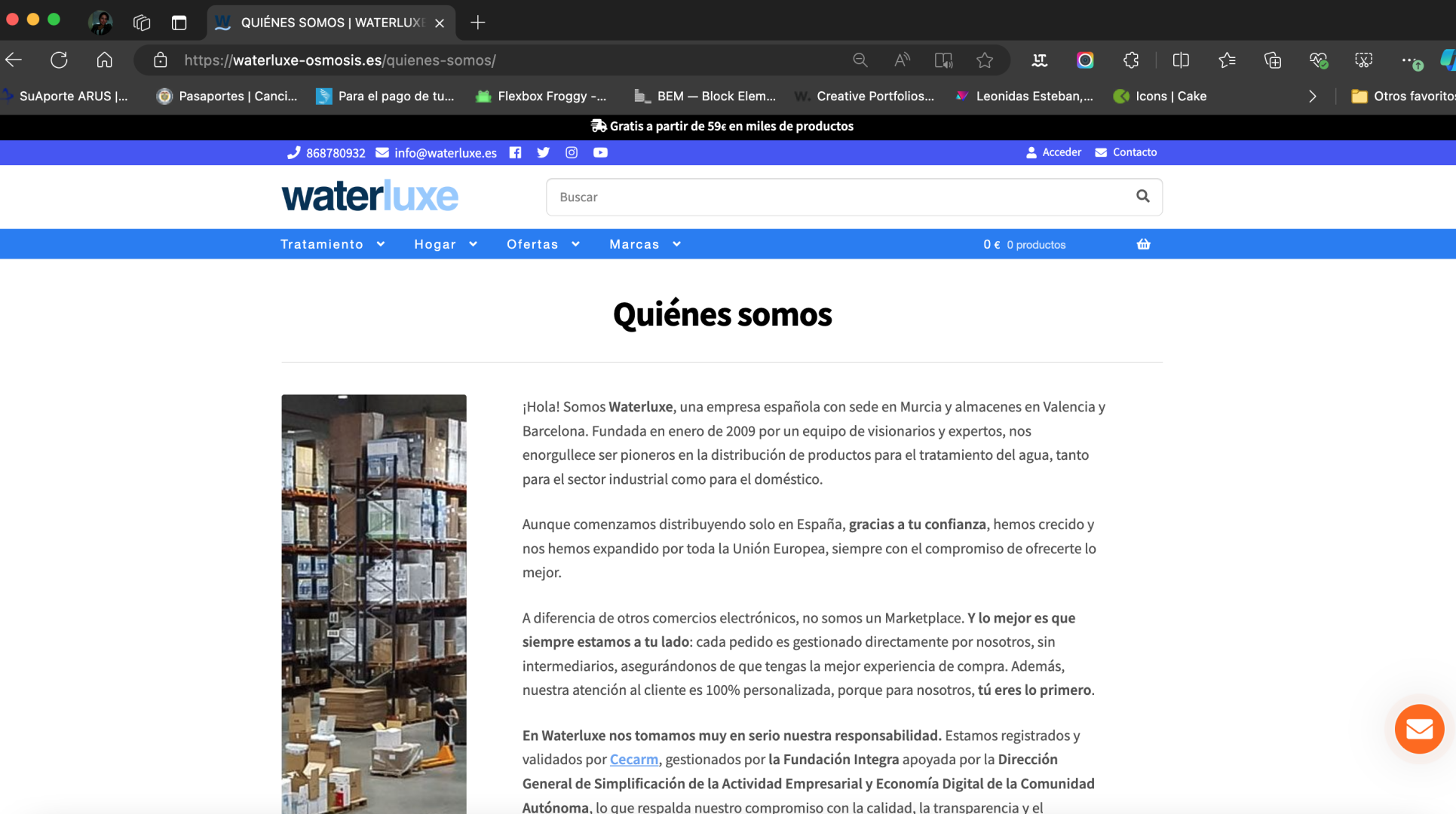Open Split screen view
This screenshot has height=814, width=1456.
pyautogui.click(x=1181, y=60)
